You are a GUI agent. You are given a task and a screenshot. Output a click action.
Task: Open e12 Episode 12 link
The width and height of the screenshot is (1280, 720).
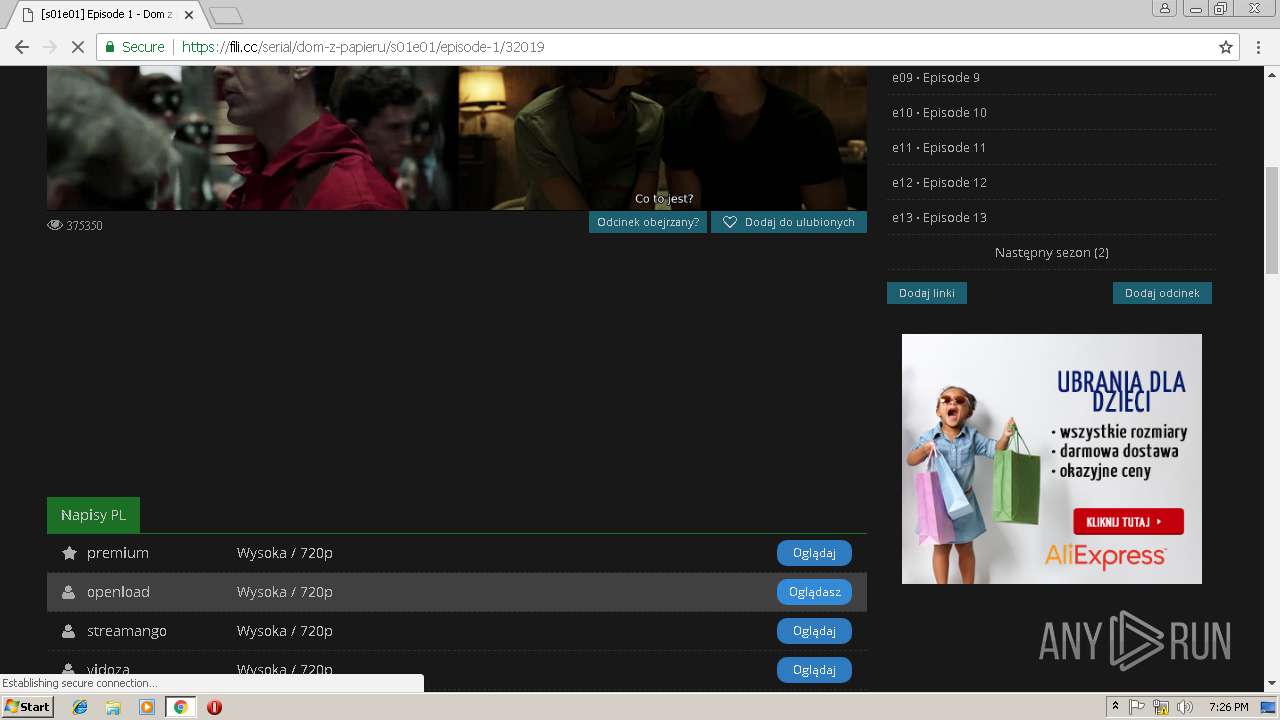pos(939,183)
